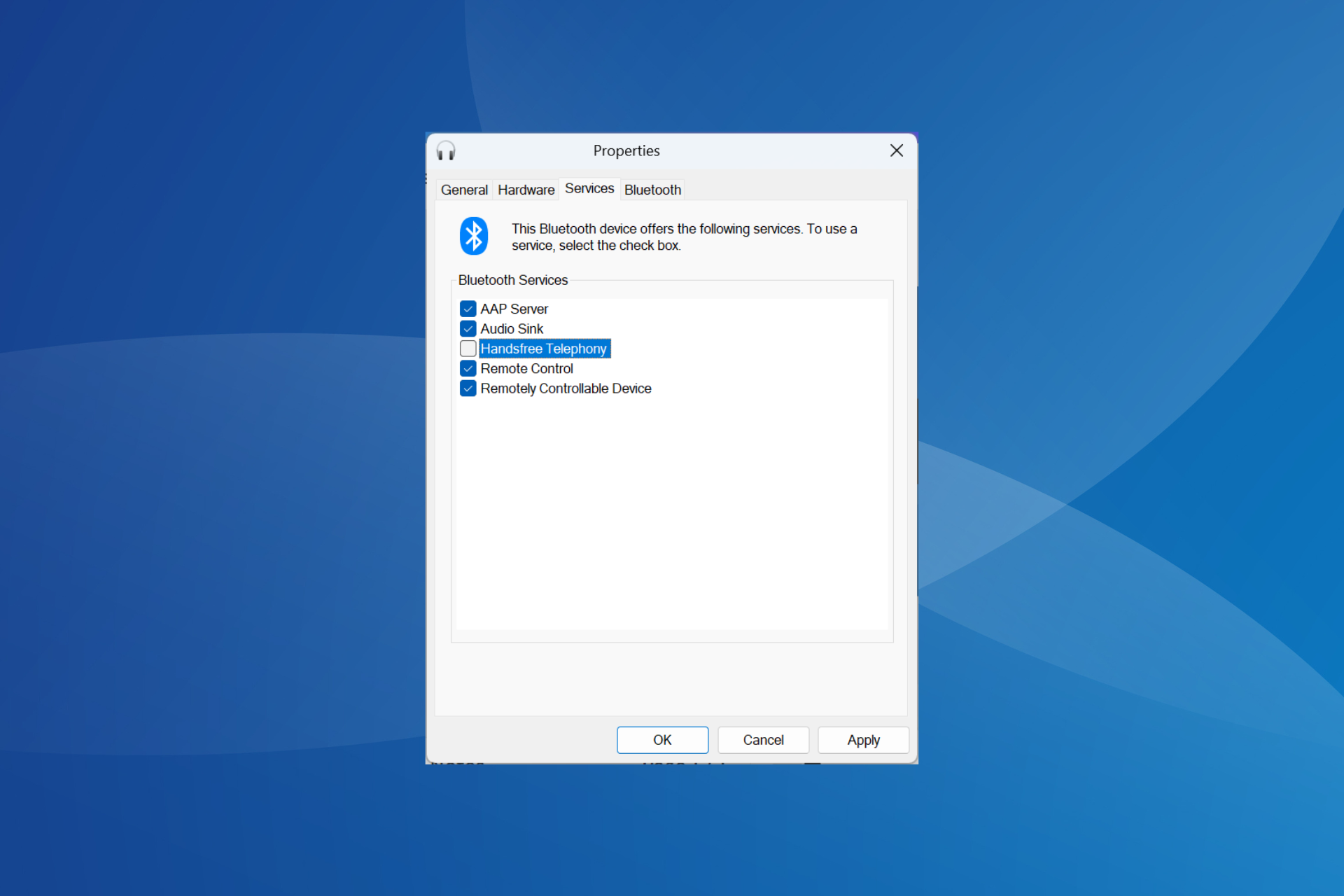Click the Cancel button to dismiss

(x=762, y=740)
